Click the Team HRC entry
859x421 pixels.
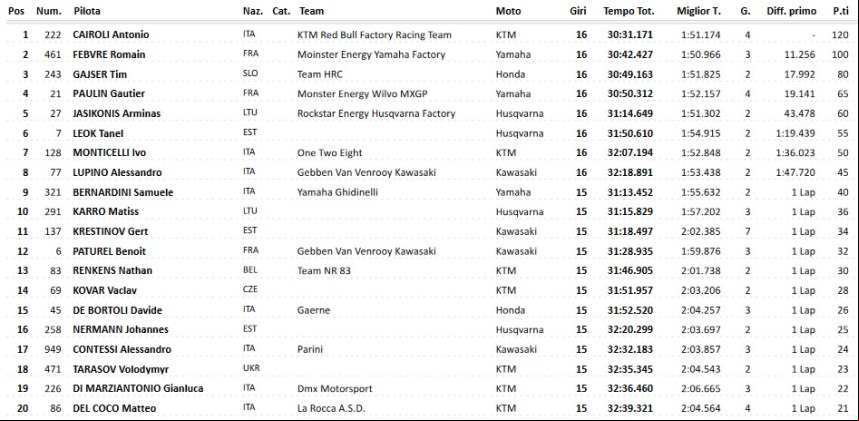pyautogui.click(x=319, y=74)
